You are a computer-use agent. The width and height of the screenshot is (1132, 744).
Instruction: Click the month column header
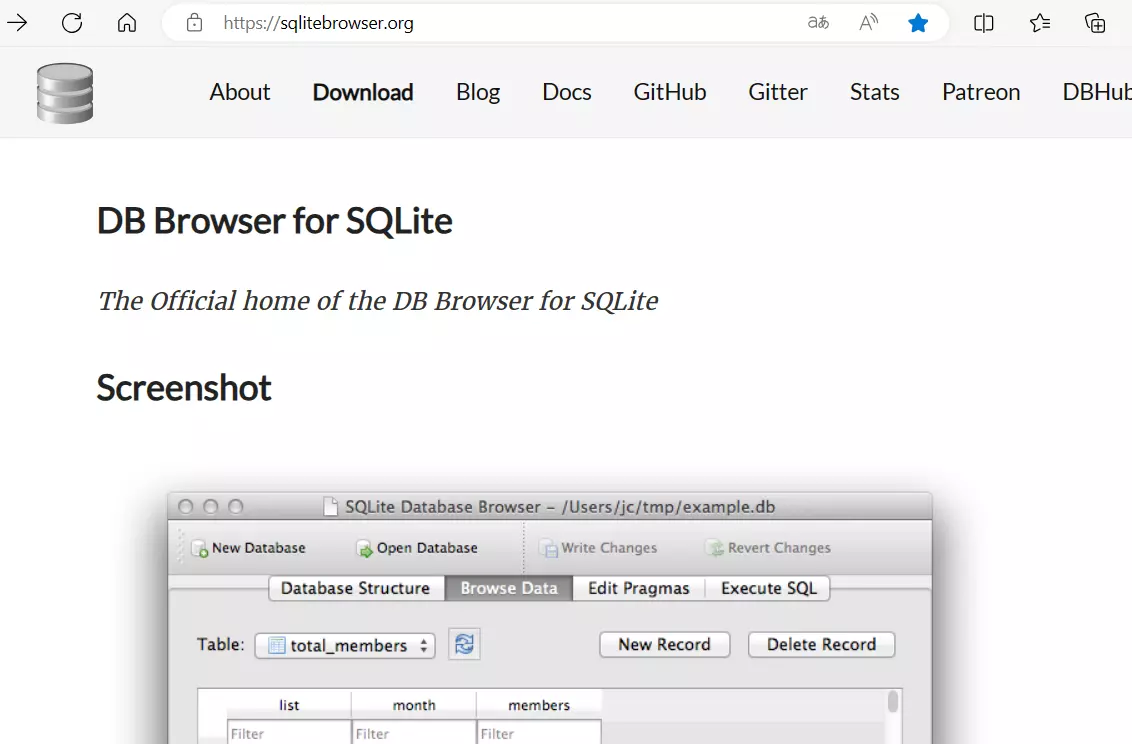(414, 705)
